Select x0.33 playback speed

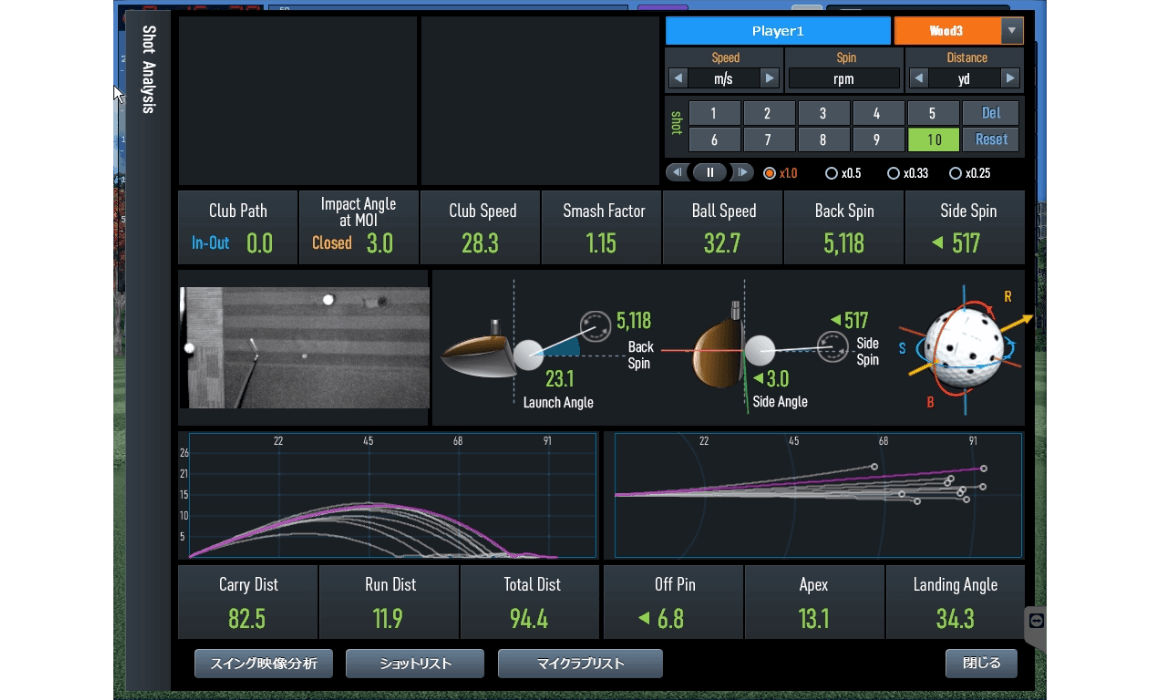click(x=893, y=173)
